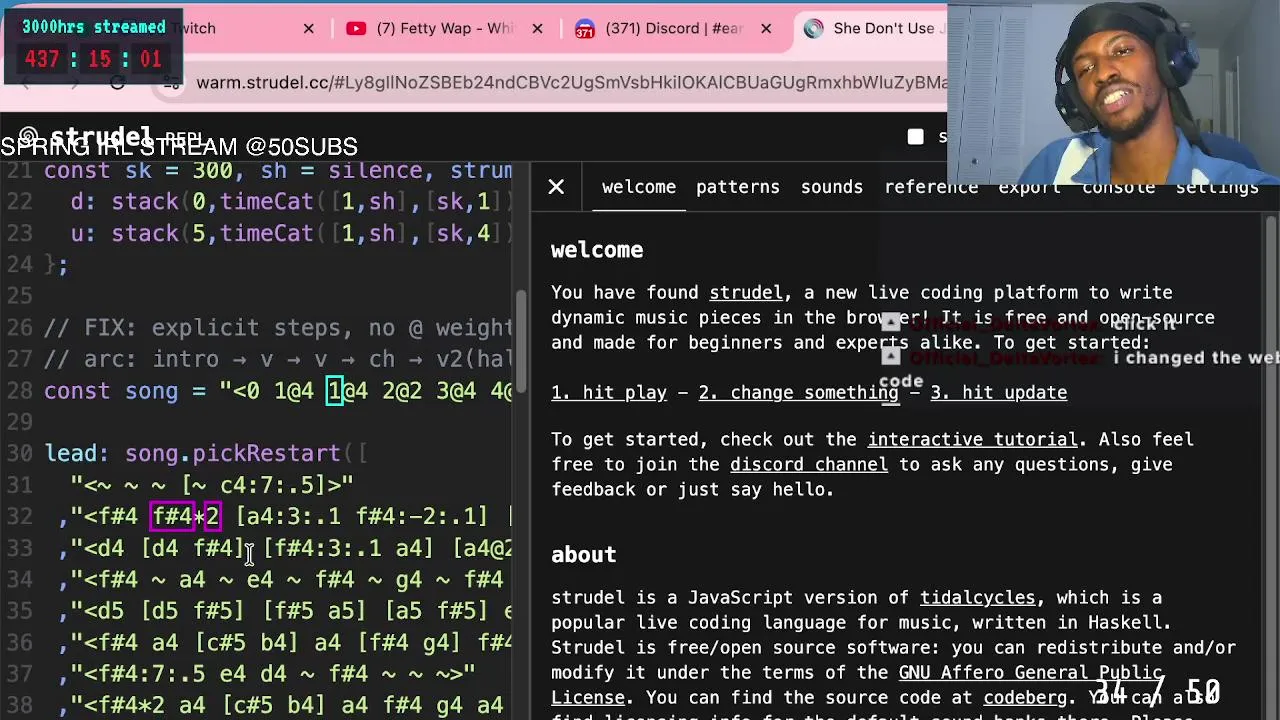Image resolution: width=1280 pixels, height=720 pixels.
Task: Follow the strudel link in welcome text
Action: [746, 293]
